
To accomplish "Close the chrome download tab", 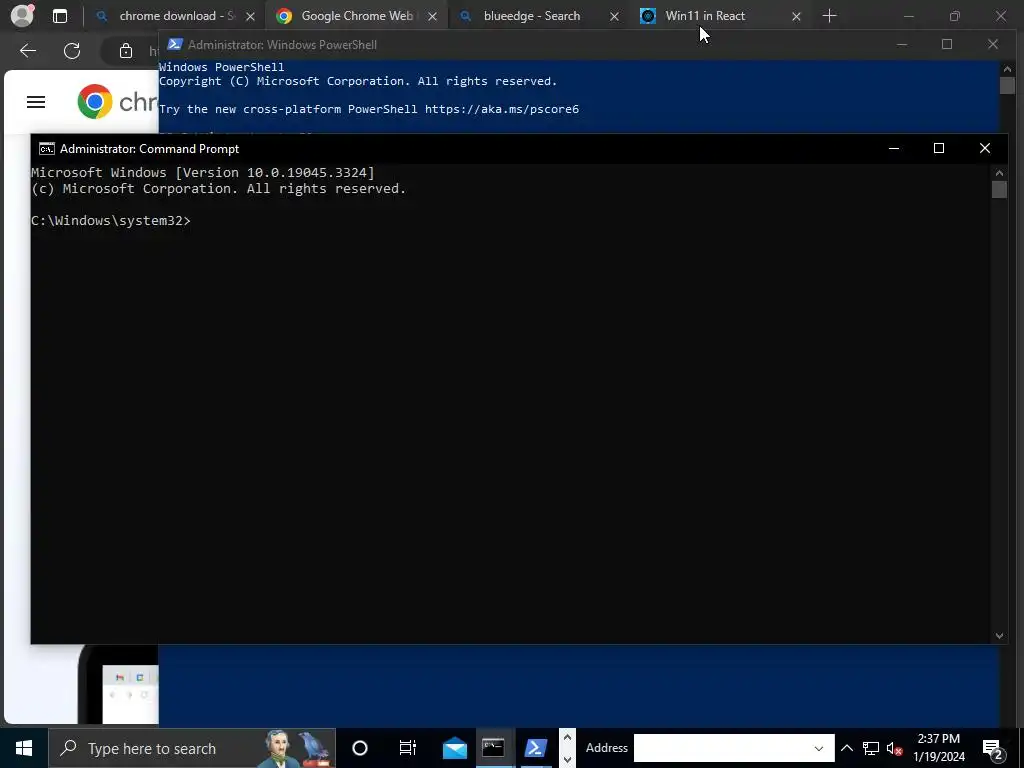I will click(250, 16).
